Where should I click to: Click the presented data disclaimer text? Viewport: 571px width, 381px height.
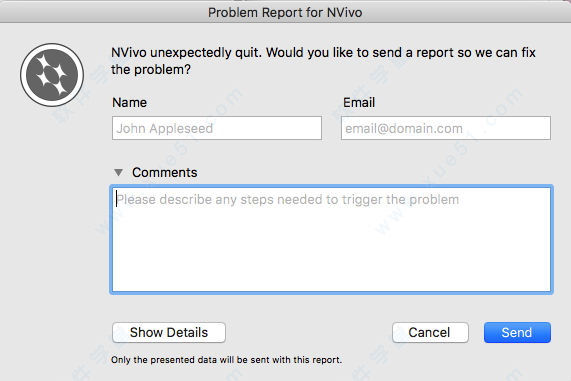(x=226, y=360)
